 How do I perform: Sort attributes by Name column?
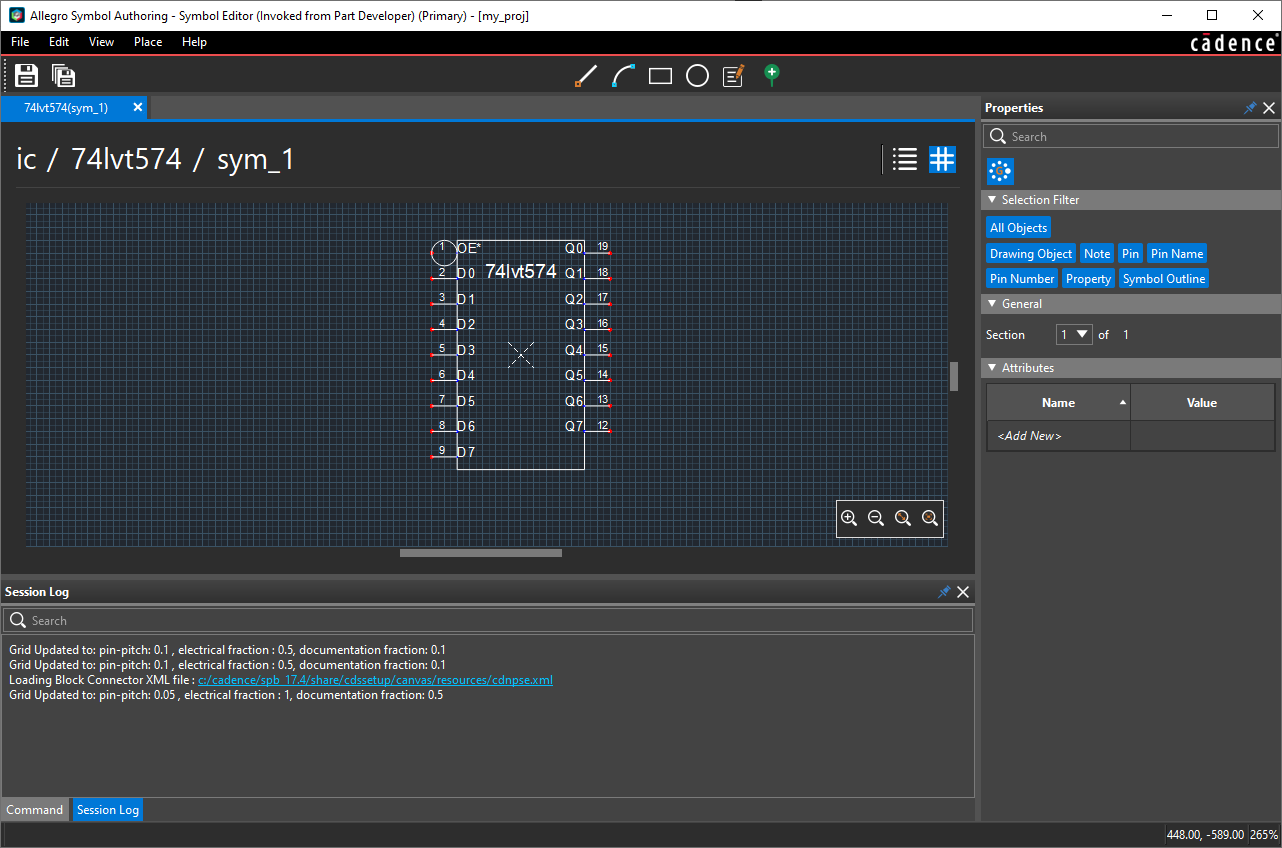tap(1058, 403)
